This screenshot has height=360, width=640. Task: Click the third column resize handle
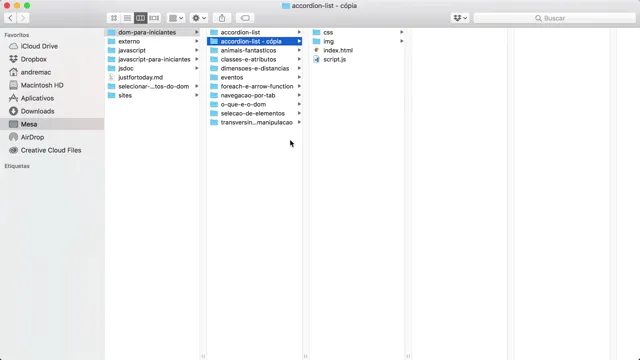point(408,356)
